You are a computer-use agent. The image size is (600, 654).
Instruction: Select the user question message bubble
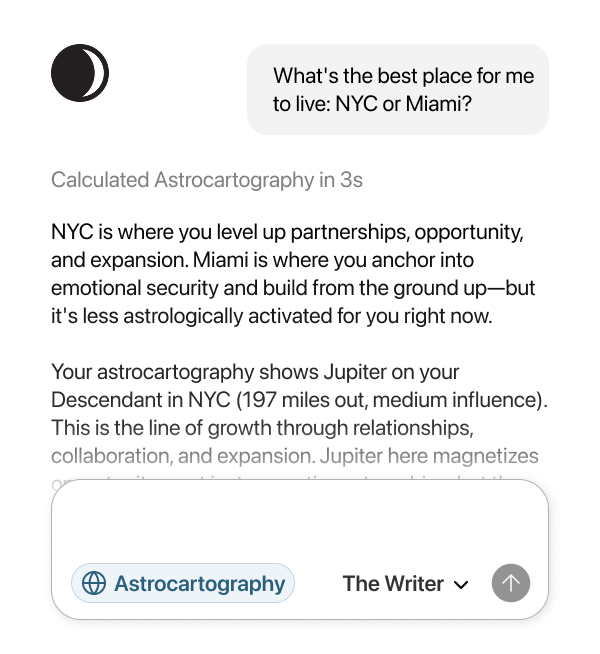click(398, 89)
